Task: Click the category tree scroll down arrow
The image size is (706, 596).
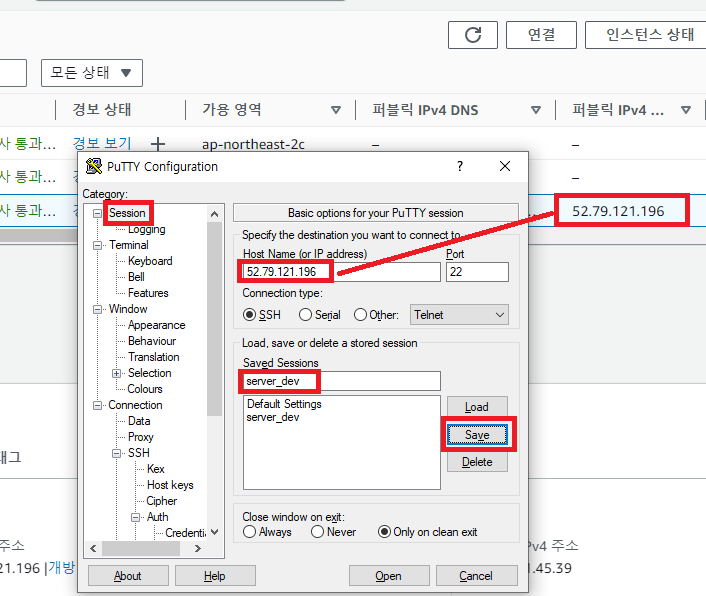Action: 214,532
